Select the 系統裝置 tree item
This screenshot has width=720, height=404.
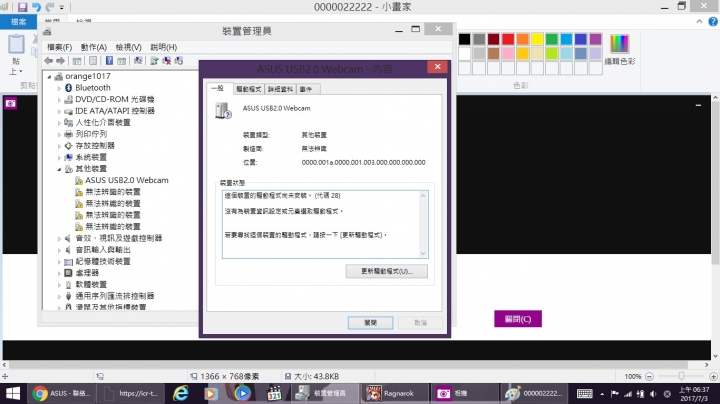pyautogui.click(x=91, y=157)
